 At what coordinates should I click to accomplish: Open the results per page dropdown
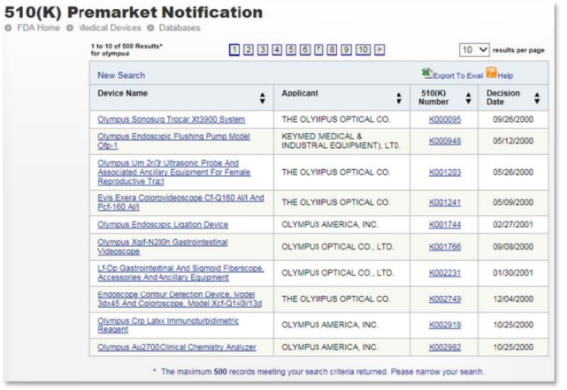(x=474, y=50)
